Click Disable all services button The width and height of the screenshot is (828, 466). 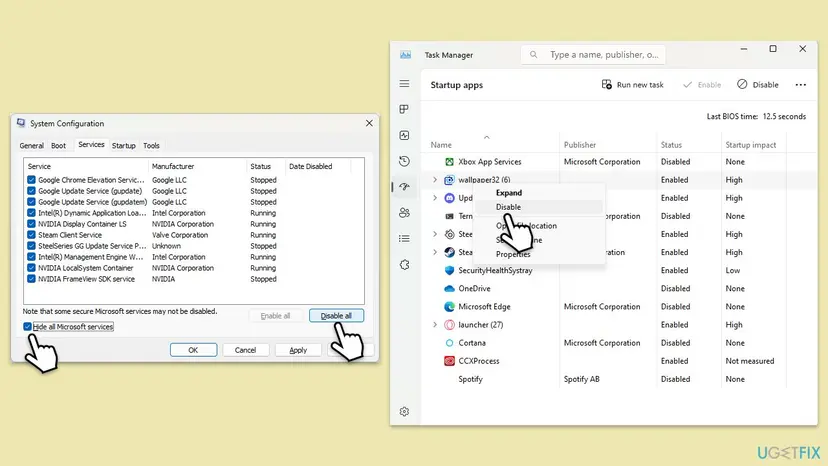[x=336, y=315]
